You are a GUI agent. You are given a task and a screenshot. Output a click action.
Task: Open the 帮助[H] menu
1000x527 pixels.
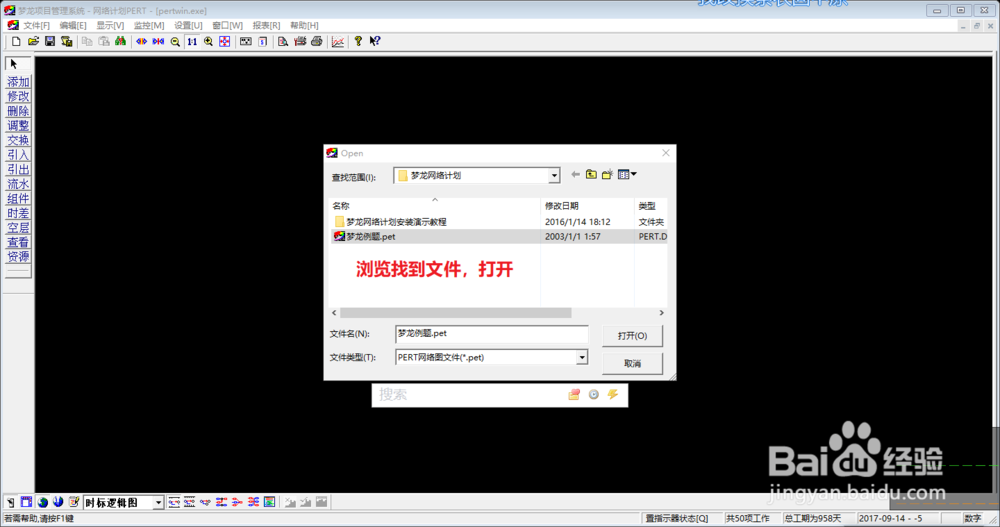(304, 26)
